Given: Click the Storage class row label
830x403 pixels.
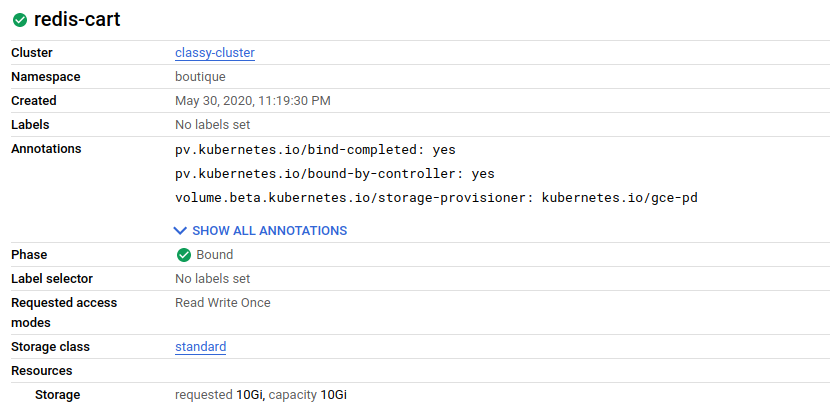Looking at the screenshot, I should 50,347.
